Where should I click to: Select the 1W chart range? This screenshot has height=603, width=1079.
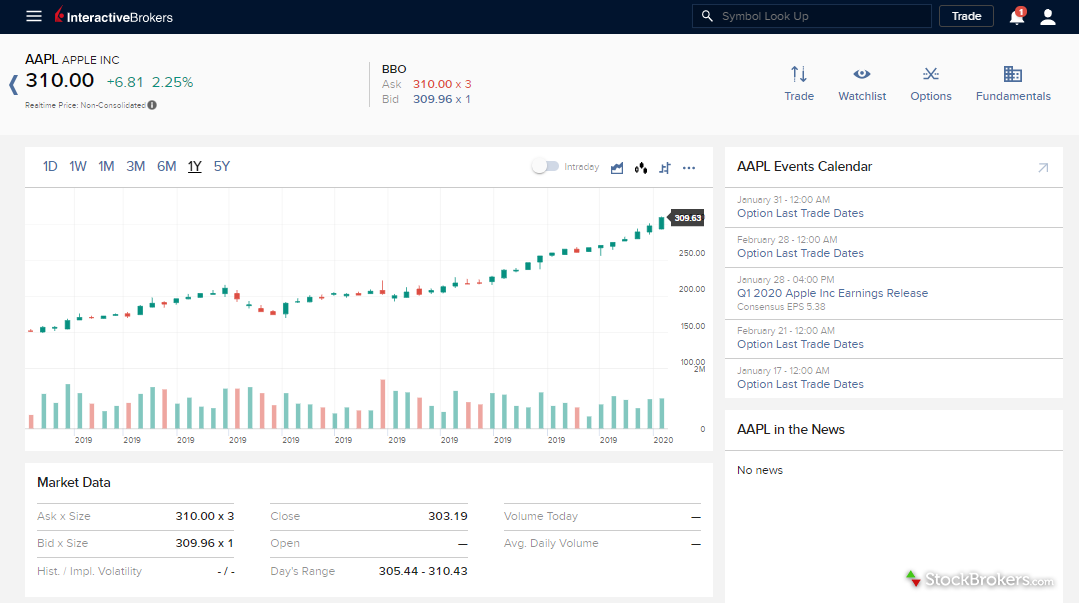[x=78, y=167]
